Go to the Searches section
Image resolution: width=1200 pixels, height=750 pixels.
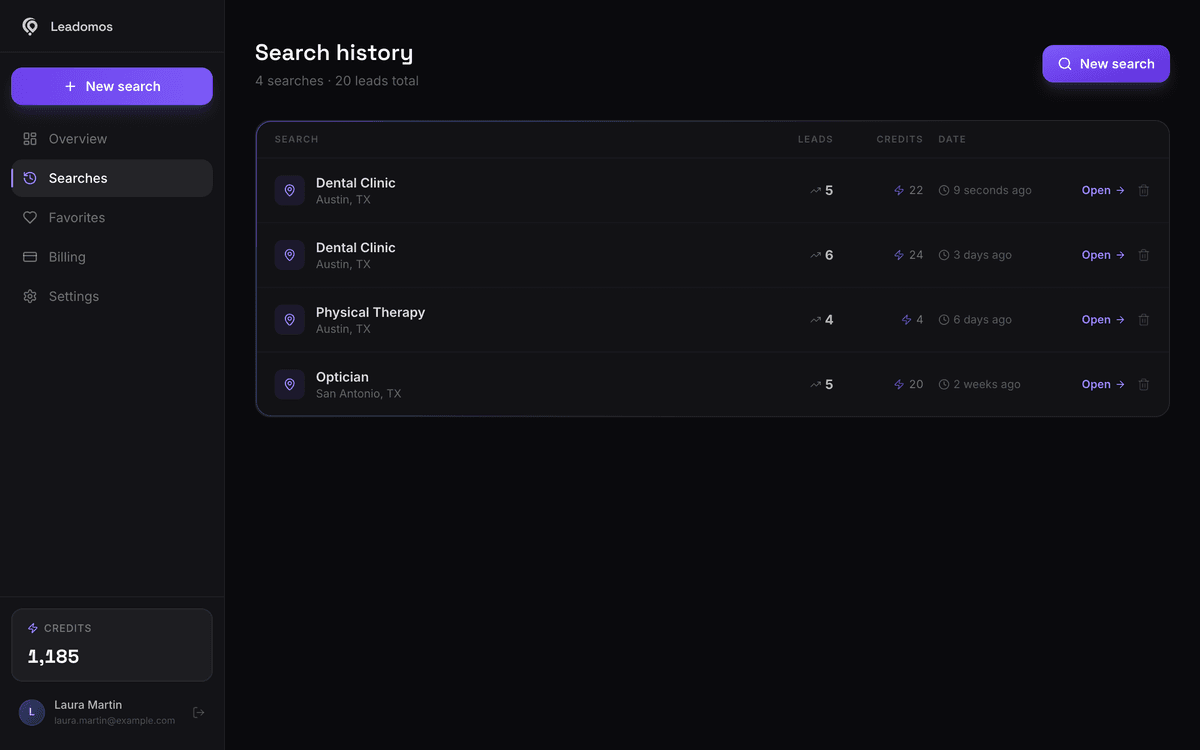coord(112,178)
